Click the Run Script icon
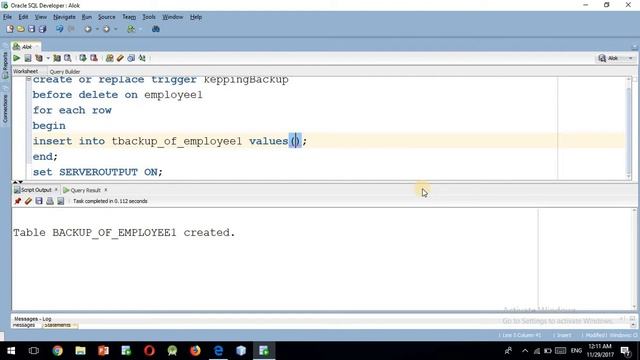This screenshot has width=640, height=360. [28, 58]
